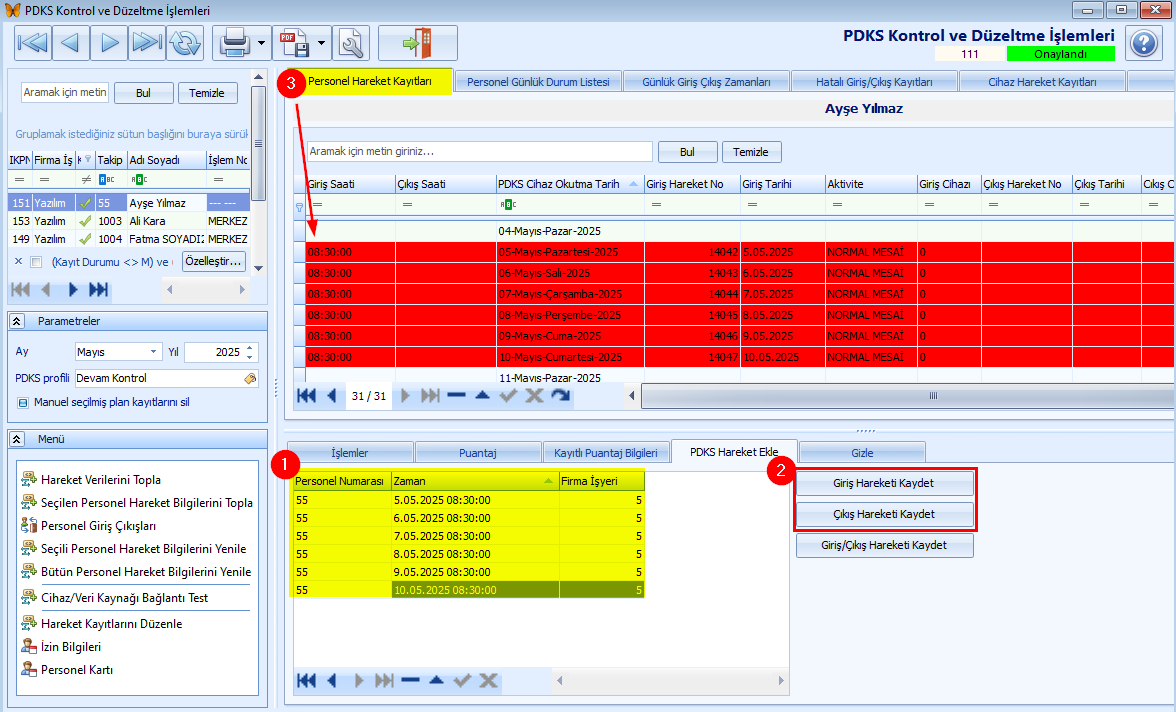The height and width of the screenshot is (712, 1176).
Task: Open help with the question mark icon
Action: pos(1144,43)
